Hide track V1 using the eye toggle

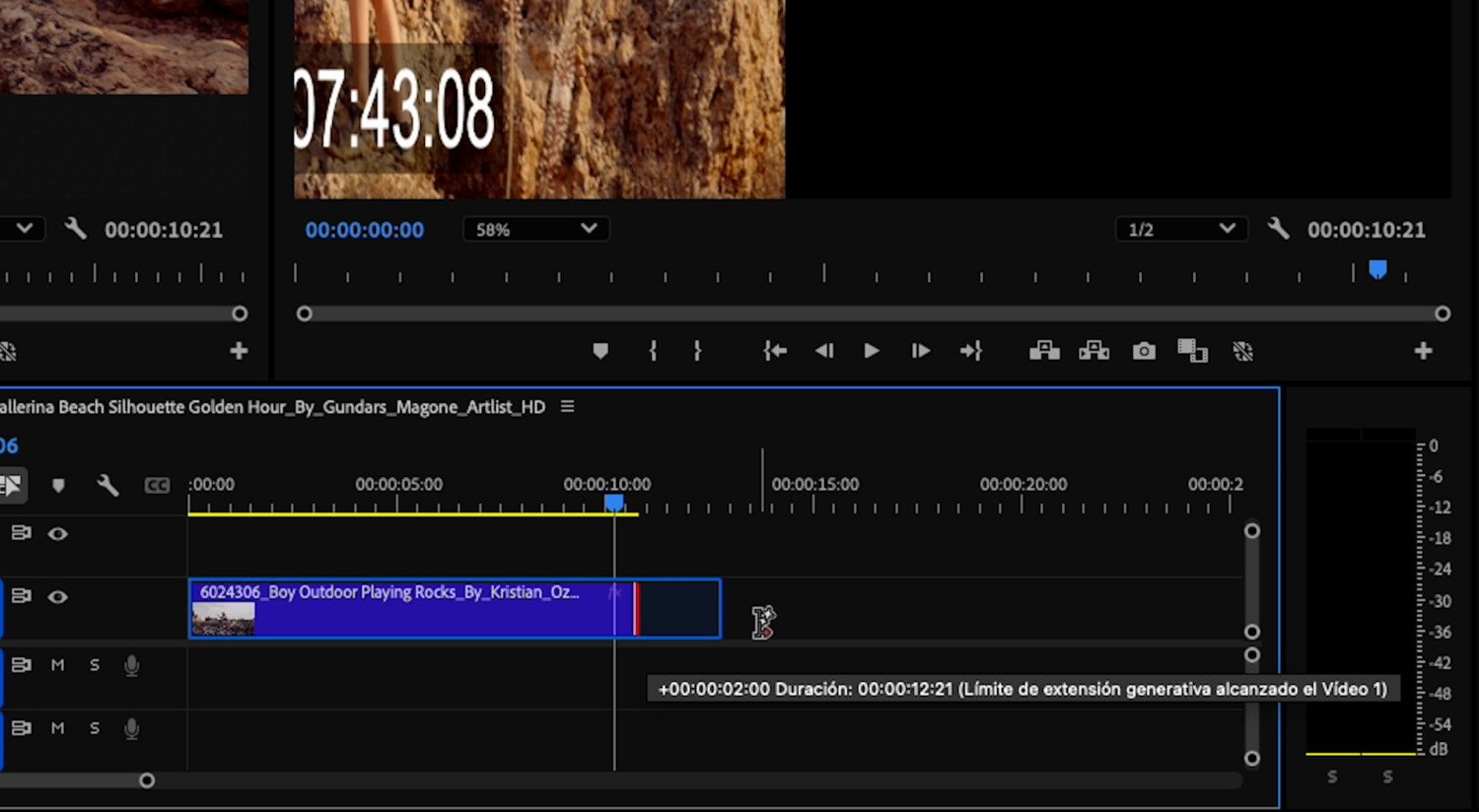tap(58, 596)
